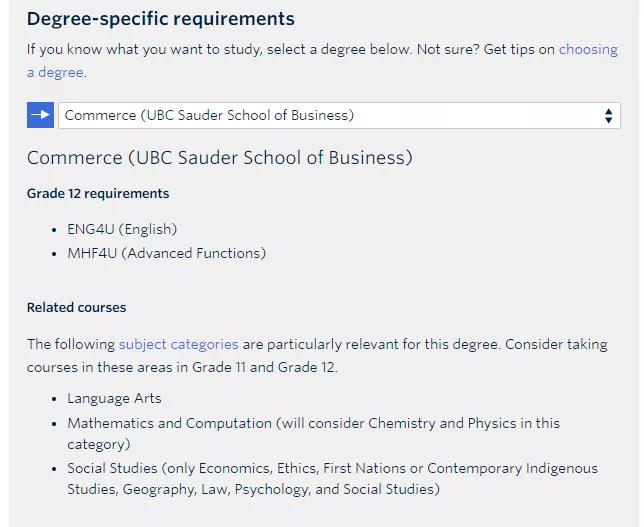Click the 'Degree-specific requirements' heading
Viewport: 644px width, 527px height.
(161, 19)
